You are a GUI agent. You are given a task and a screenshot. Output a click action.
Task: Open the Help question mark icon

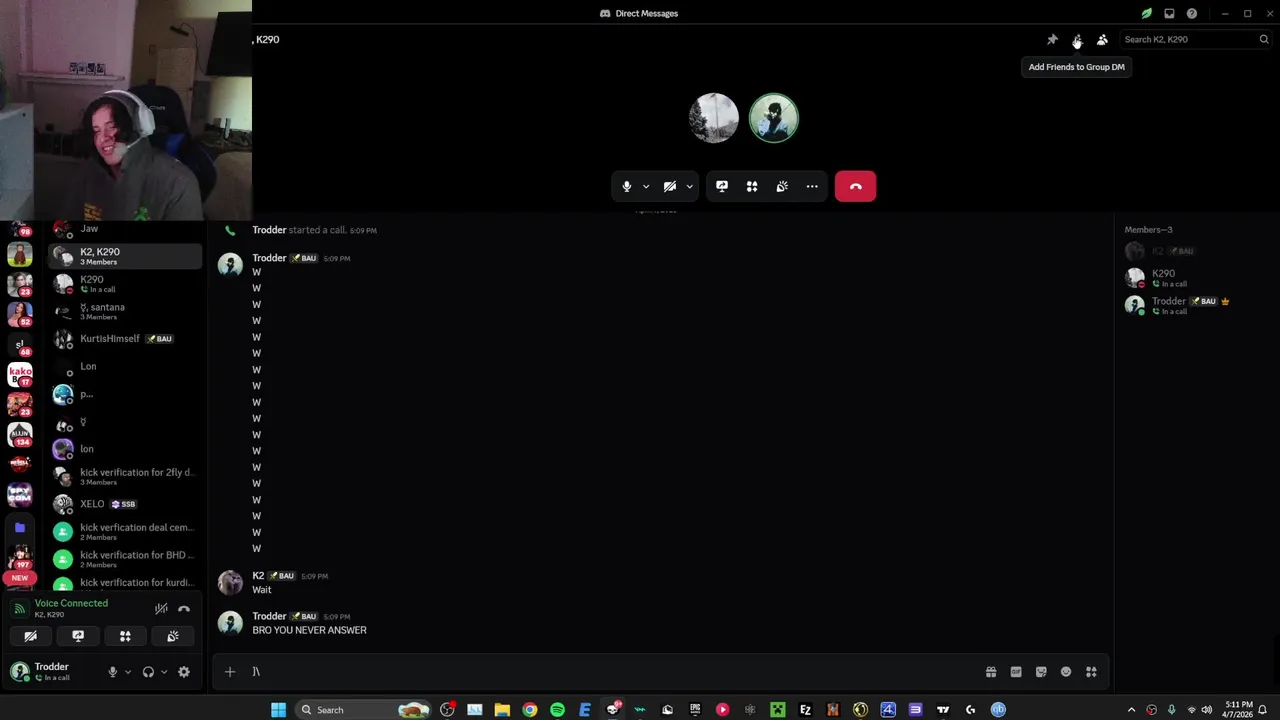[1192, 14]
